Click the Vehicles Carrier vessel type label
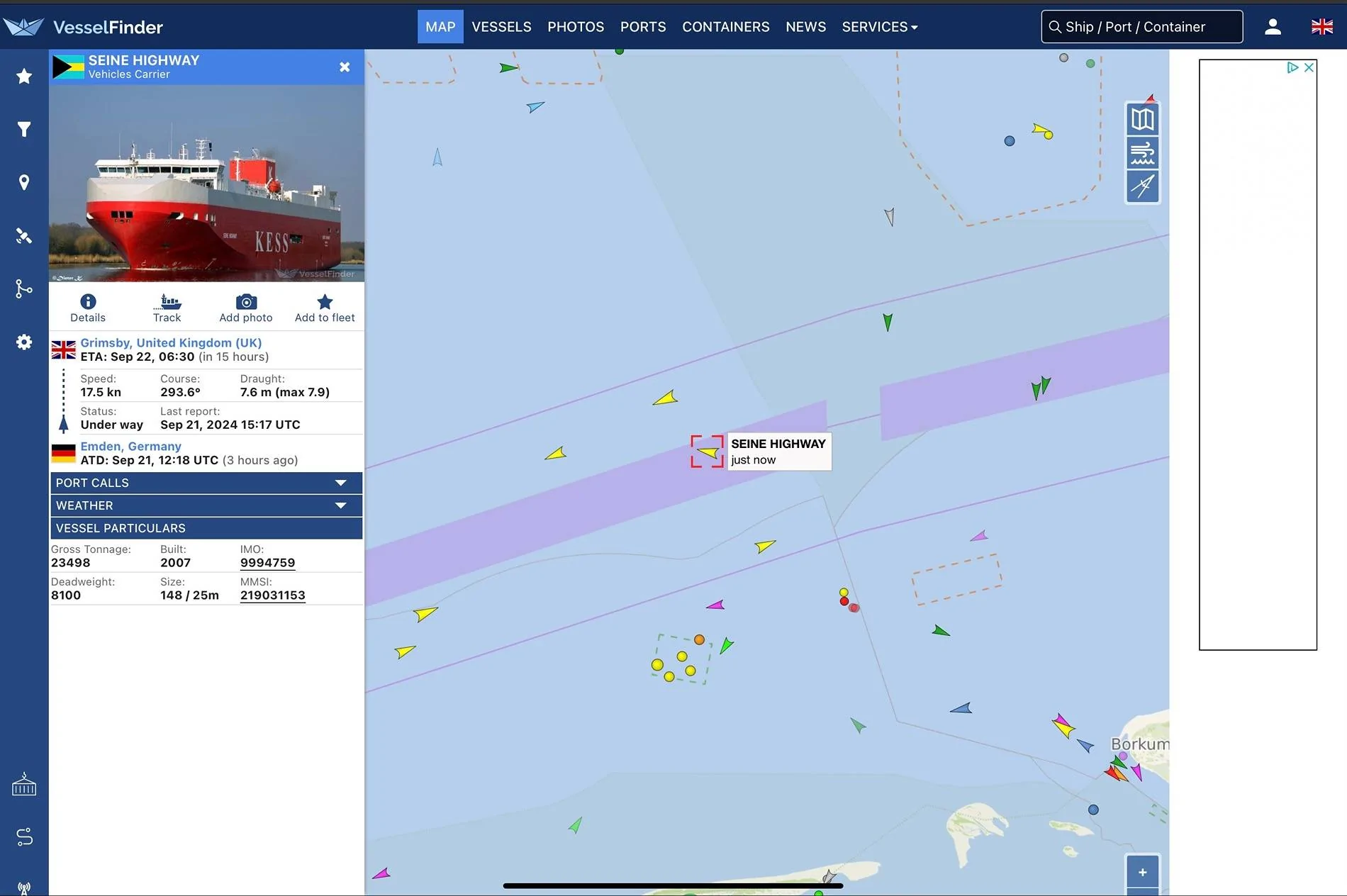1347x896 pixels. pyautogui.click(x=129, y=74)
